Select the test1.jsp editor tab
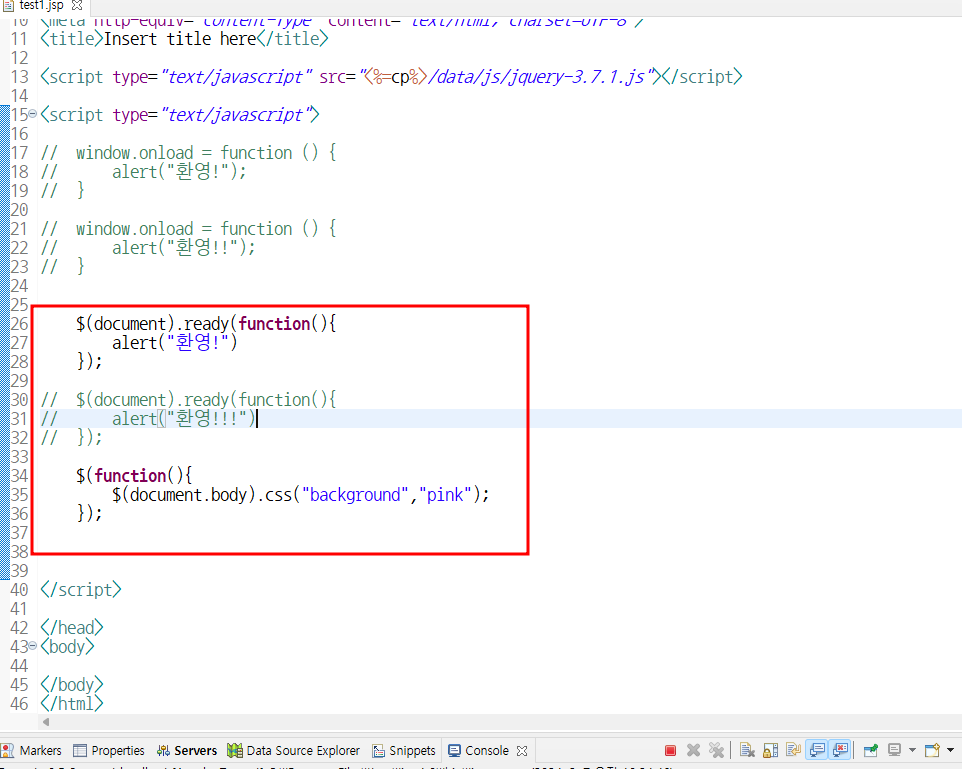 41,6
